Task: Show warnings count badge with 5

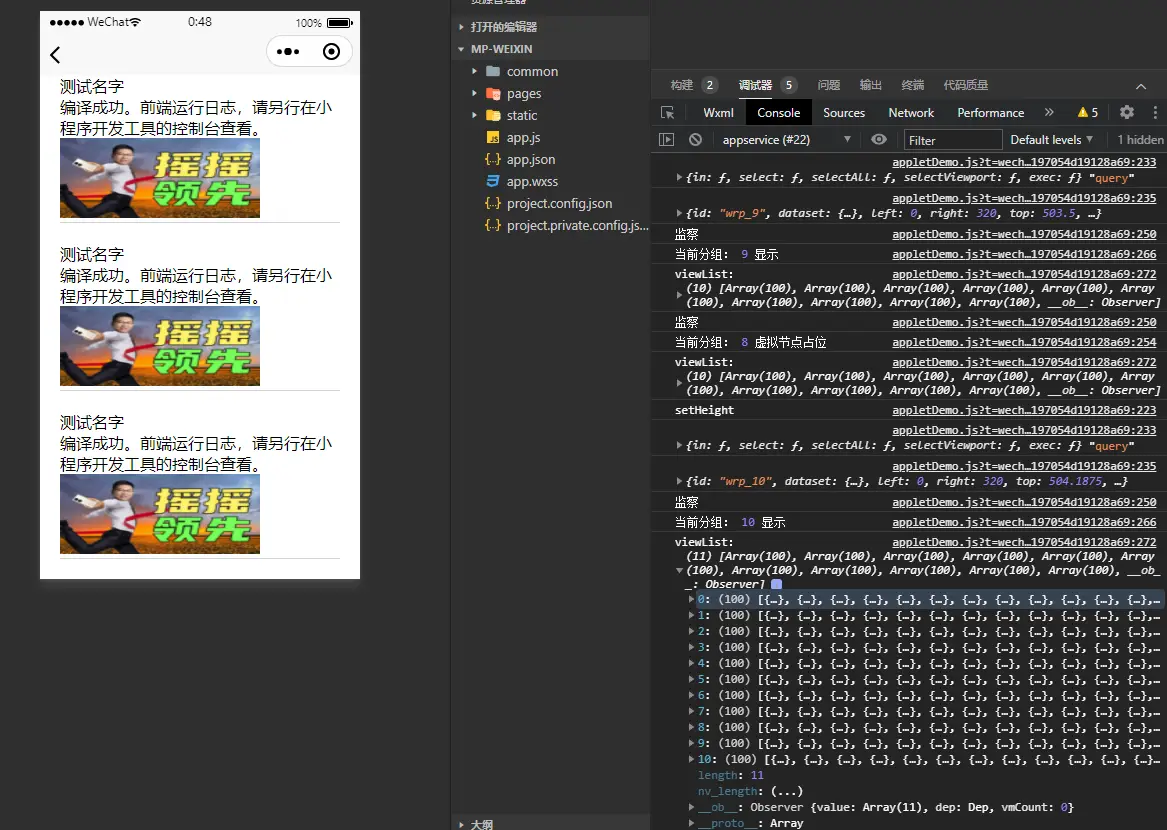Action: pyautogui.click(x=1087, y=112)
